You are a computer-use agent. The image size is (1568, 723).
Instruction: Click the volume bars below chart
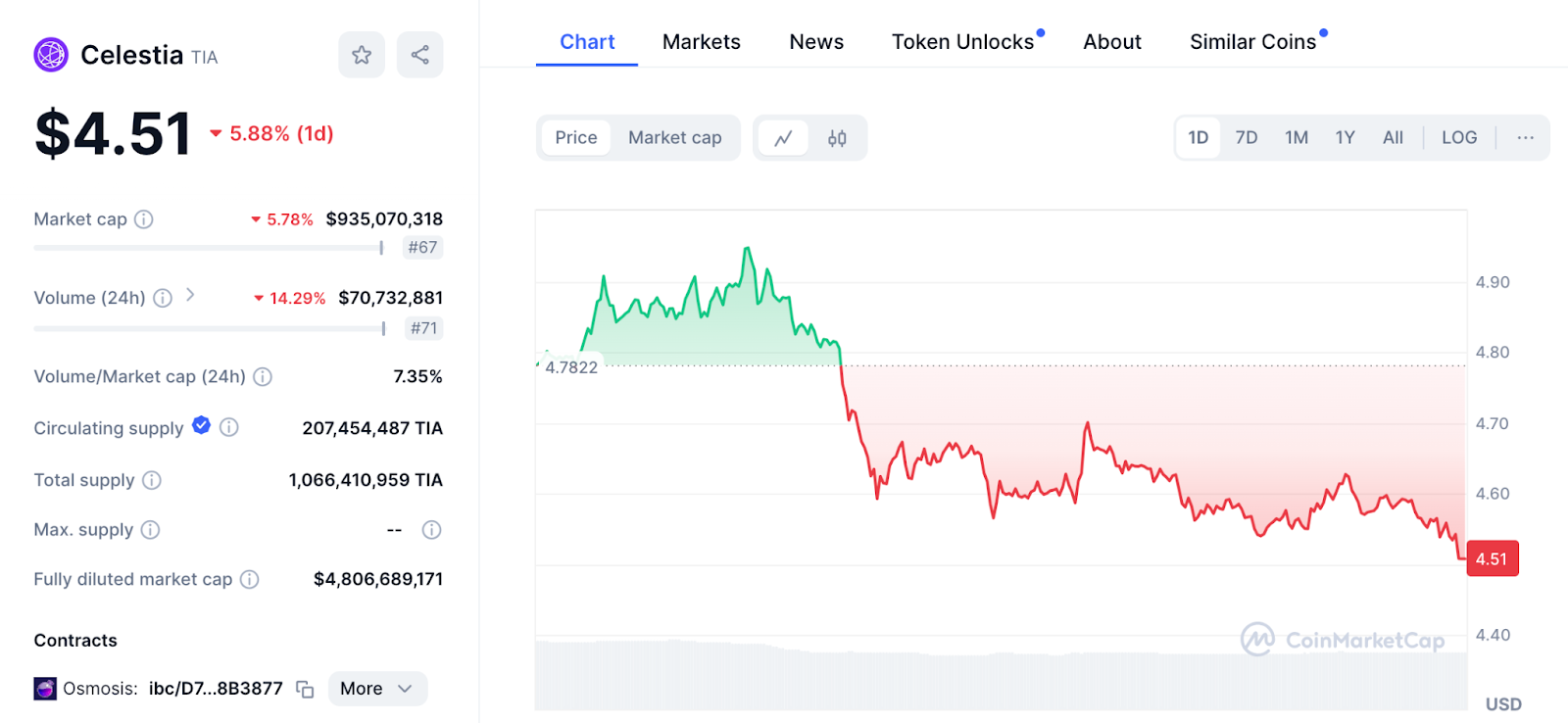1001,674
